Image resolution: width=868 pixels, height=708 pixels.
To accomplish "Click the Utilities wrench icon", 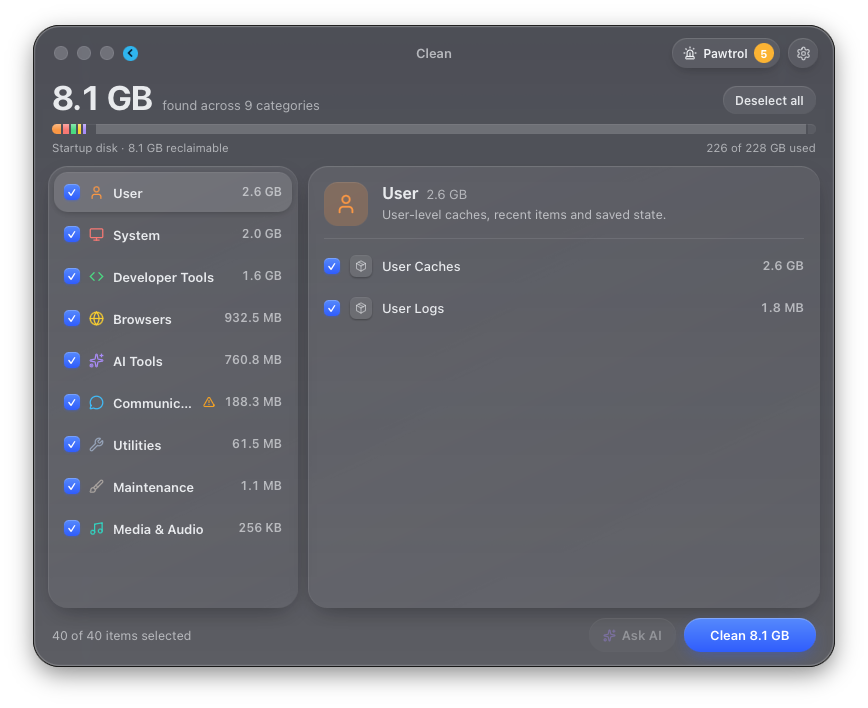I will click(96, 445).
